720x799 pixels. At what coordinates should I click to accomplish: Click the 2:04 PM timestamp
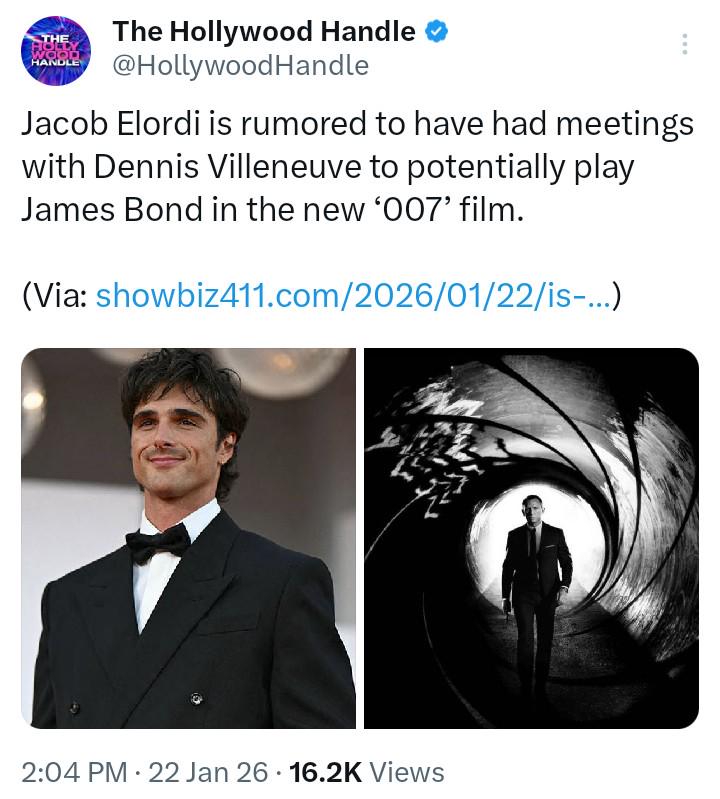(x=74, y=772)
